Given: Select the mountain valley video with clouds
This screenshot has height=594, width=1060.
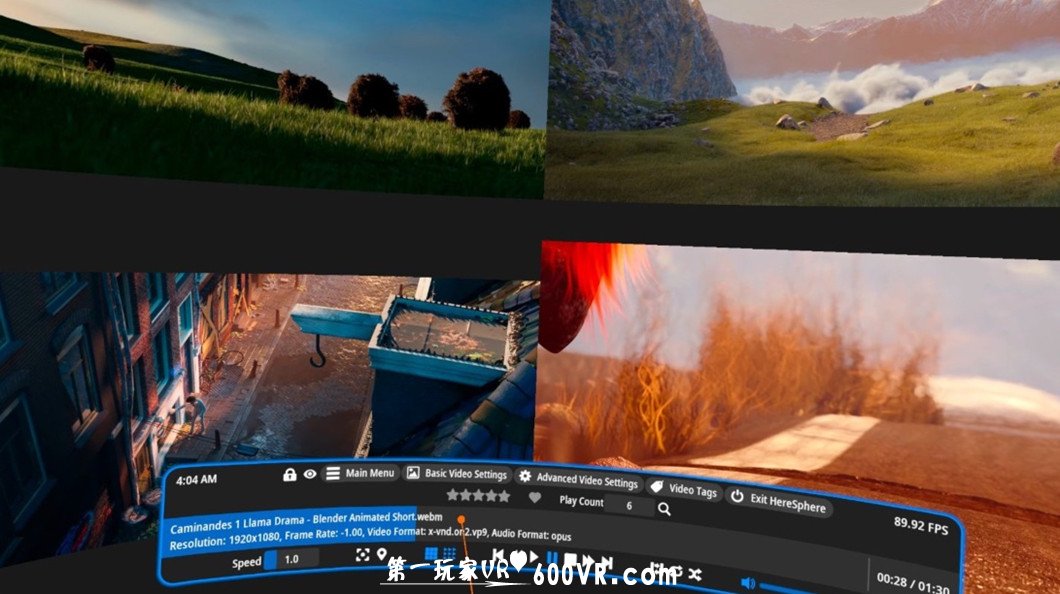Looking at the screenshot, I should pos(803,103).
